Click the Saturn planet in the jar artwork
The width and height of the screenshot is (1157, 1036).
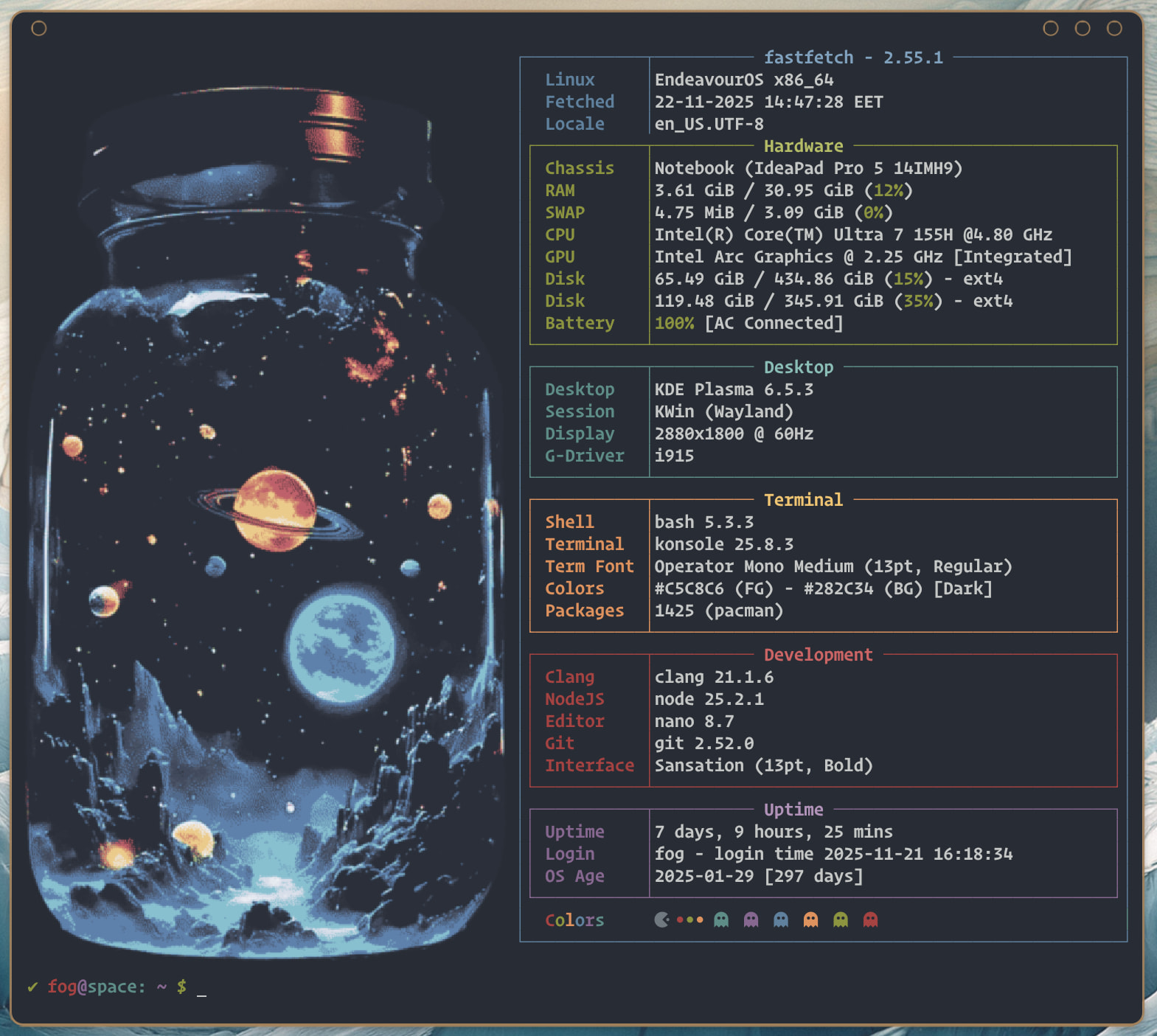(x=276, y=510)
